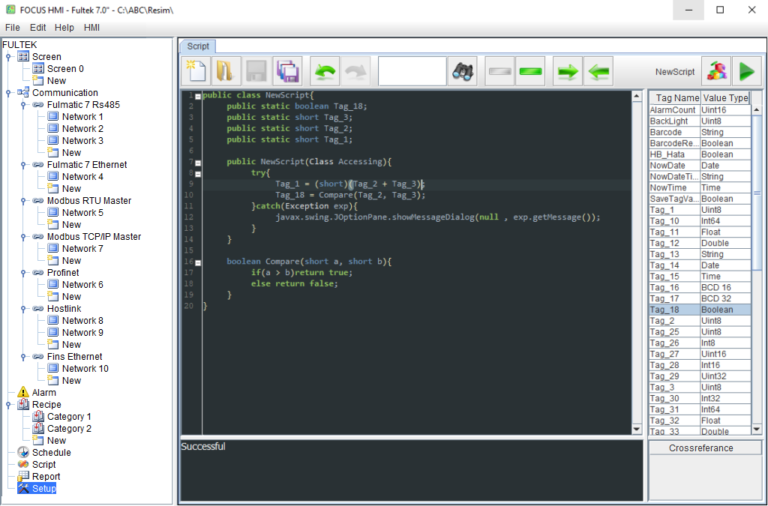Click the green undo arrow icon
The image size is (768, 506).
click(325, 71)
